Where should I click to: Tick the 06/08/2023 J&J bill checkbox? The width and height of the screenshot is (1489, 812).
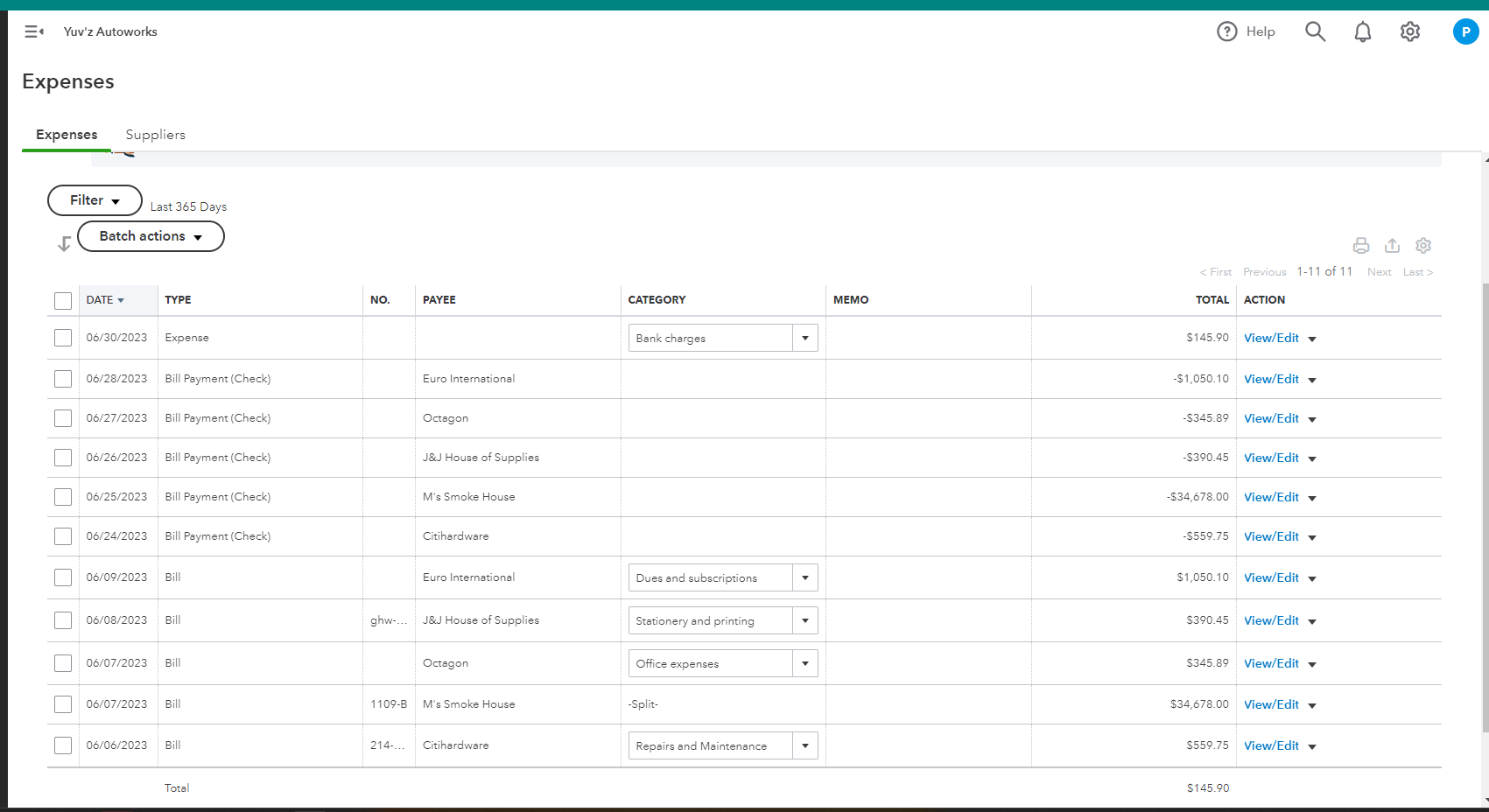(63, 620)
